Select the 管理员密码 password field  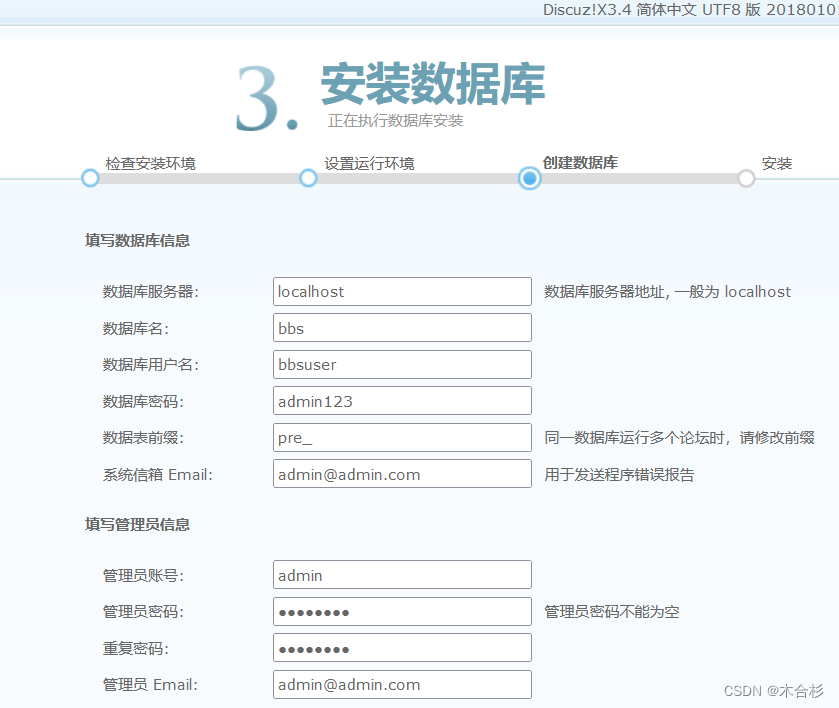(x=402, y=611)
